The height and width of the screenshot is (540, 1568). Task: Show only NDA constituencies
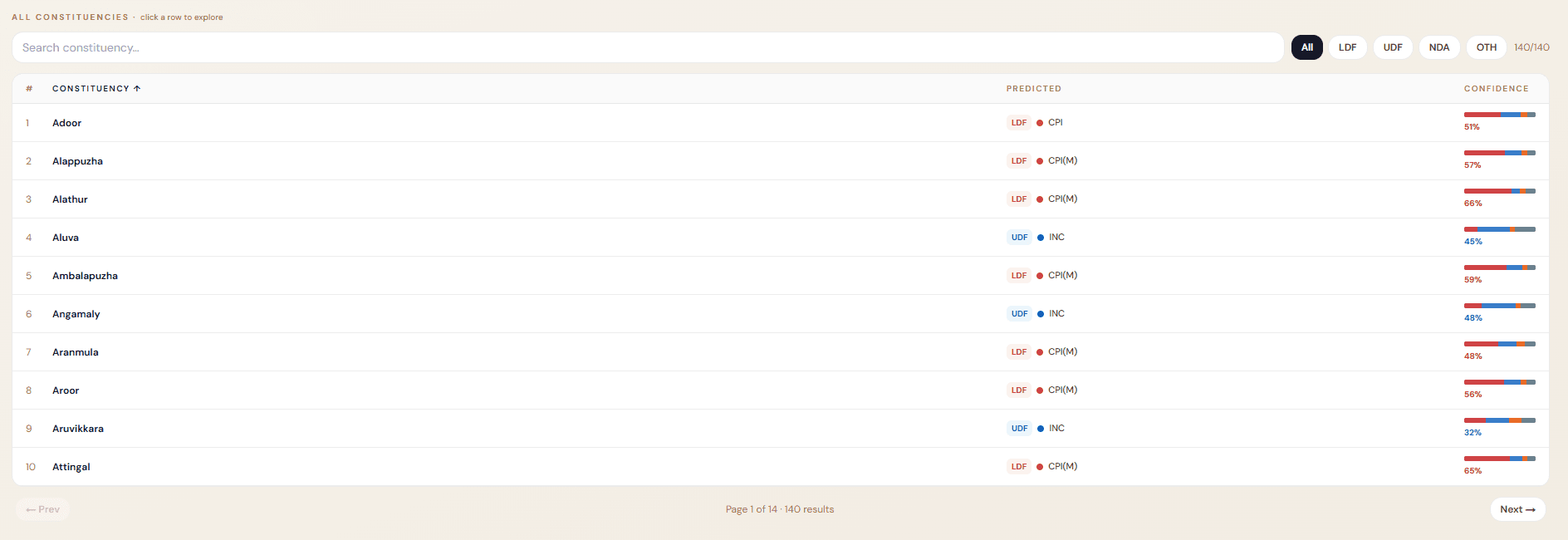(1438, 47)
